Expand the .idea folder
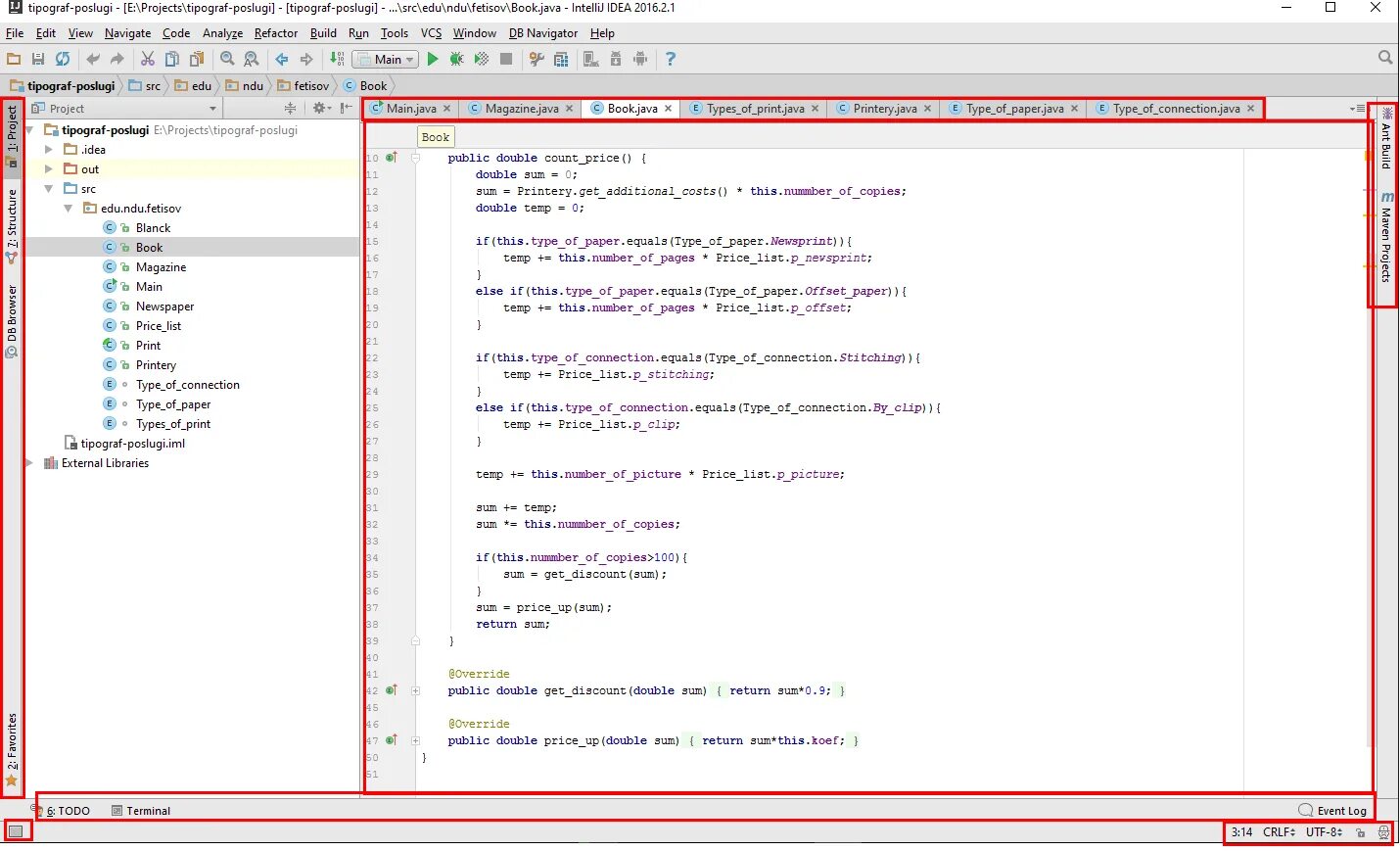The image size is (1400, 851). (x=49, y=150)
